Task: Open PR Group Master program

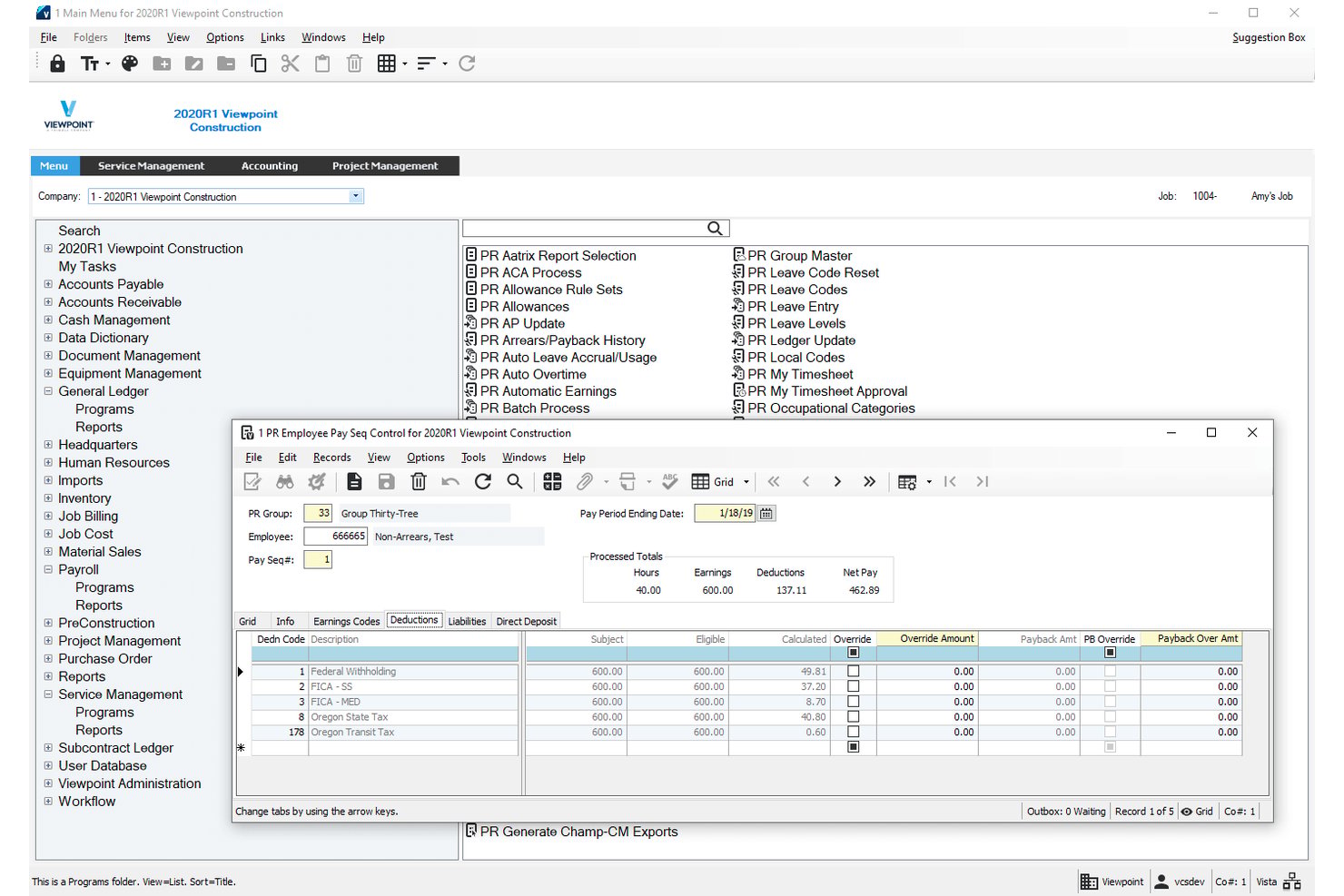Action: tap(792, 256)
